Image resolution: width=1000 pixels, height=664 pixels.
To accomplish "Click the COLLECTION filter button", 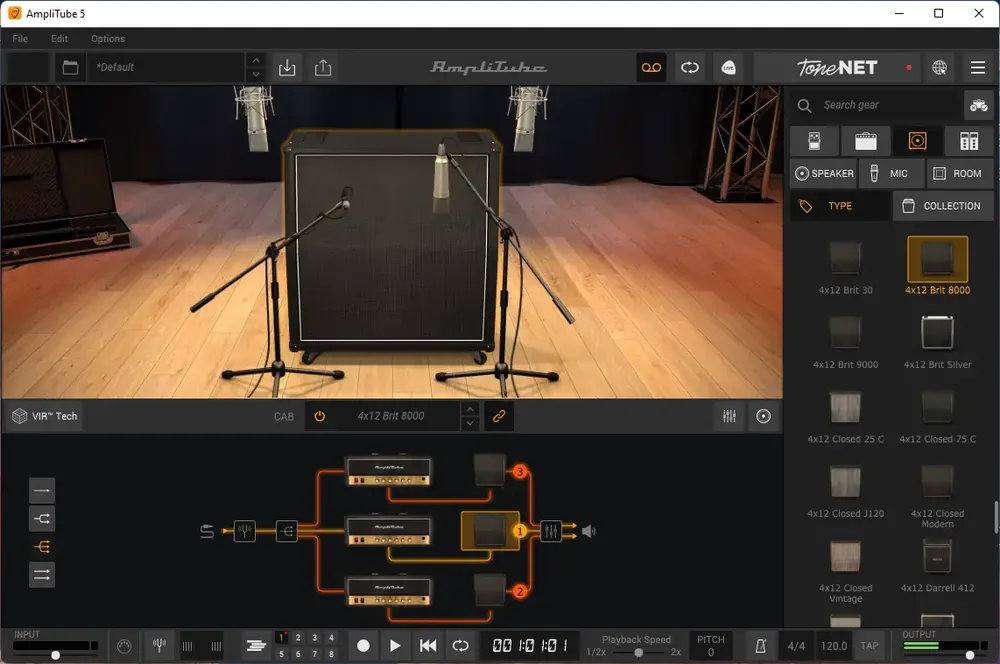I will tap(942, 206).
